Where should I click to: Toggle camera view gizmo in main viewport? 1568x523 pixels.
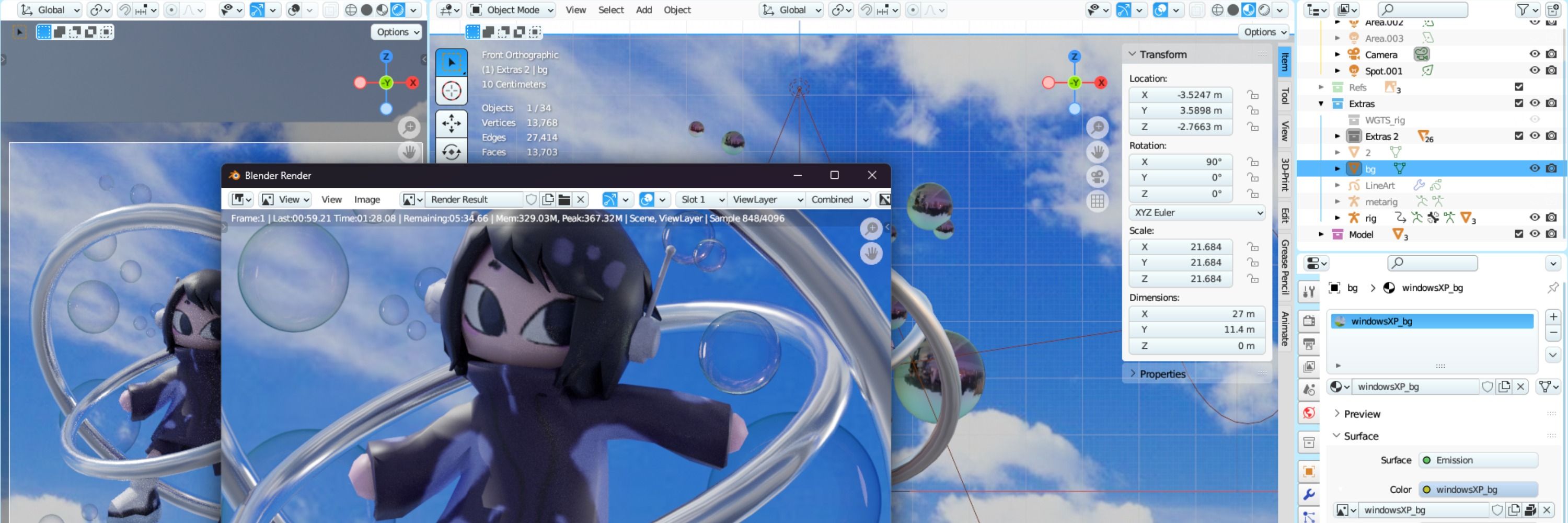(1098, 177)
